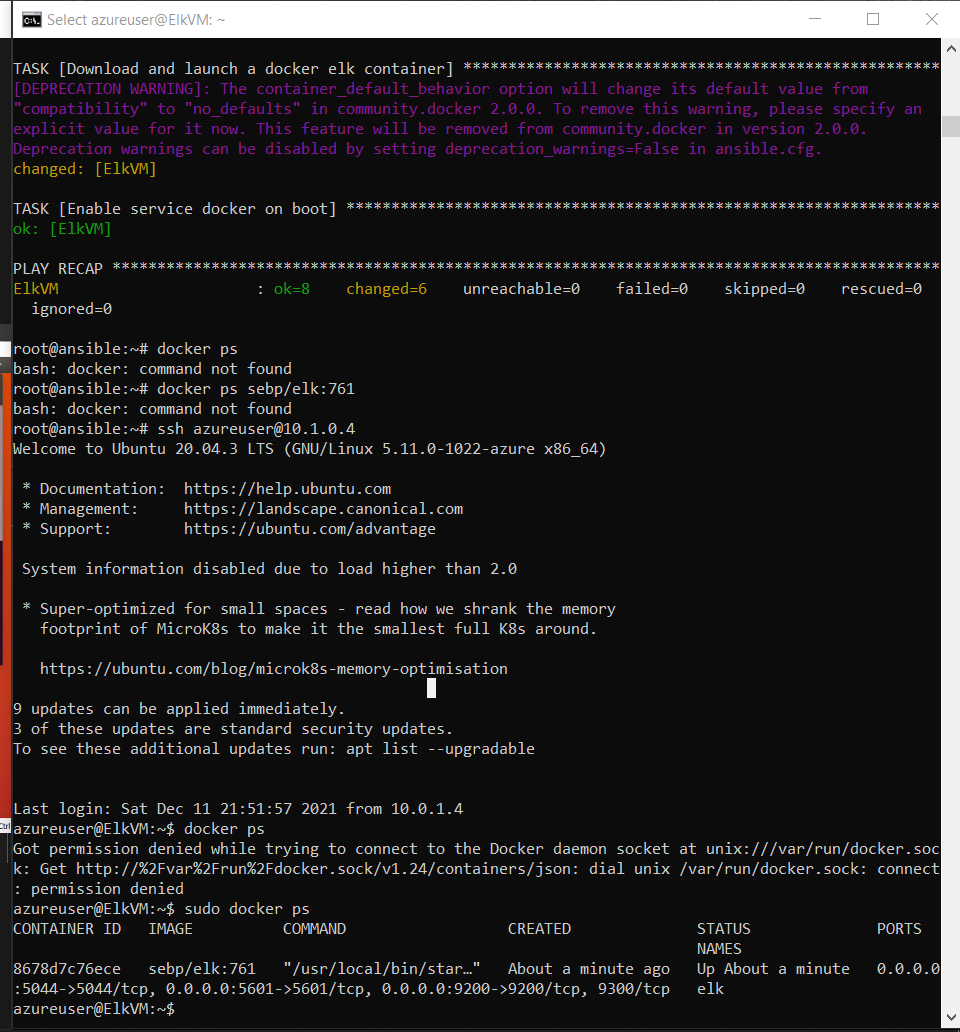This screenshot has height=1032, width=960.
Task: Click the blinking cursor block in the terminal
Action: pyautogui.click(x=431, y=687)
